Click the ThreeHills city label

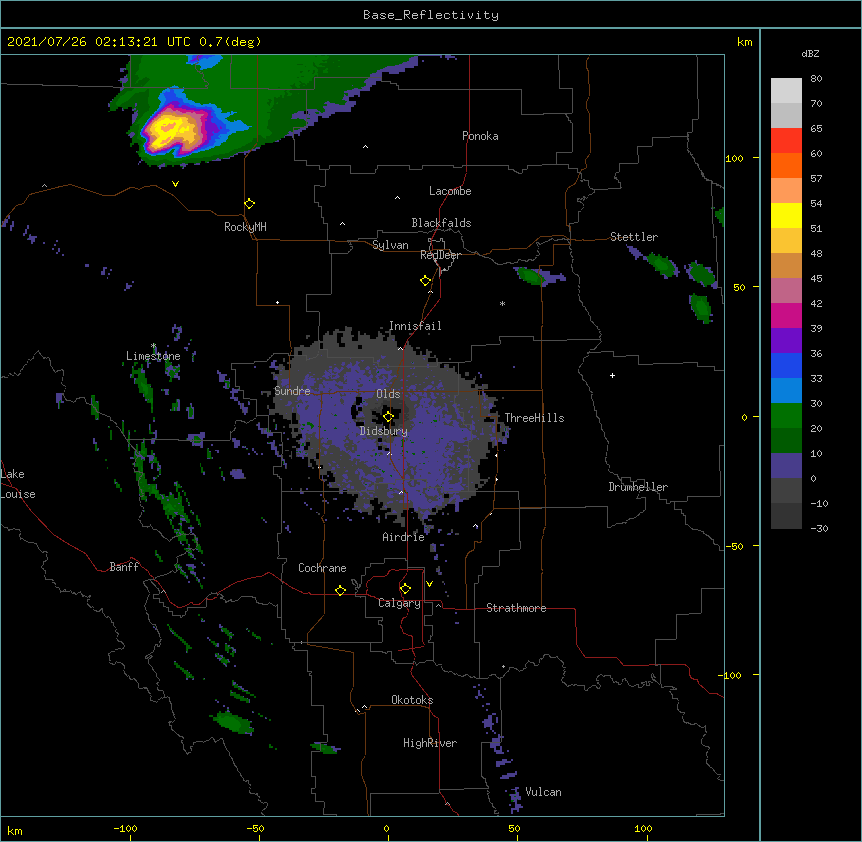[x=534, y=418]
